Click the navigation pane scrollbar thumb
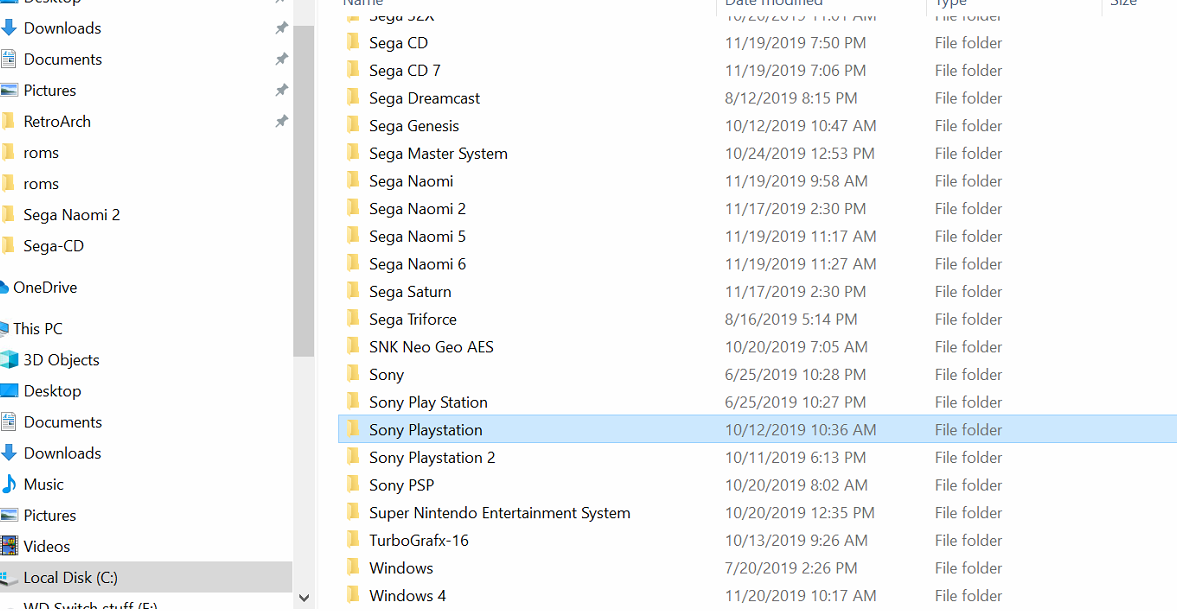Viewport: 1177px width, 611px height. pos(304,191)
